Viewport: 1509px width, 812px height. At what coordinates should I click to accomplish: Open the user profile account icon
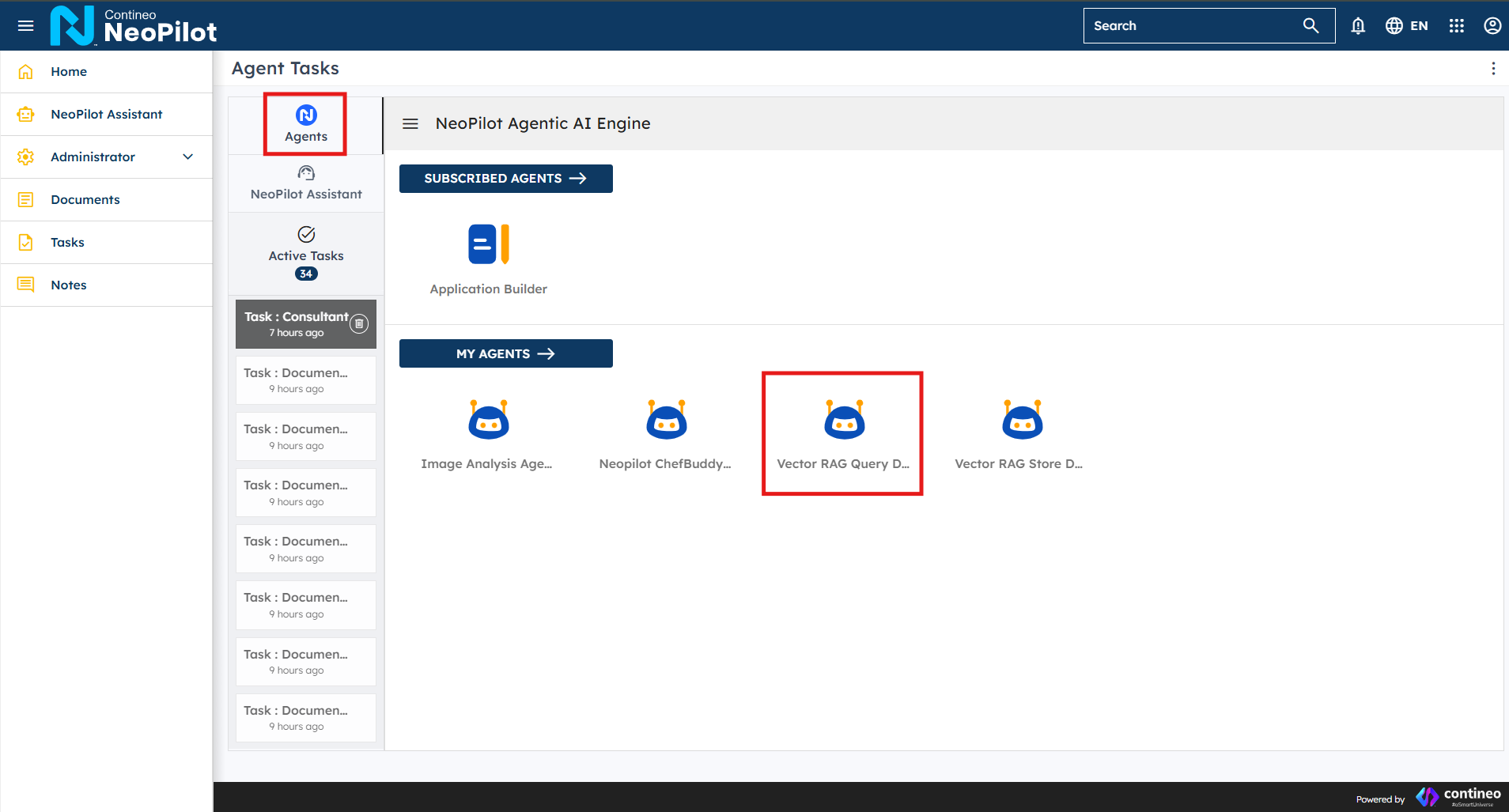(x=1492, y=26)
